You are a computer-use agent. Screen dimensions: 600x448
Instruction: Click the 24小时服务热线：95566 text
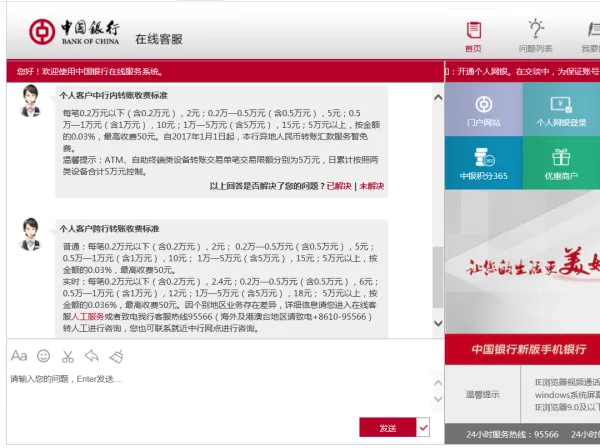point(512,435)
